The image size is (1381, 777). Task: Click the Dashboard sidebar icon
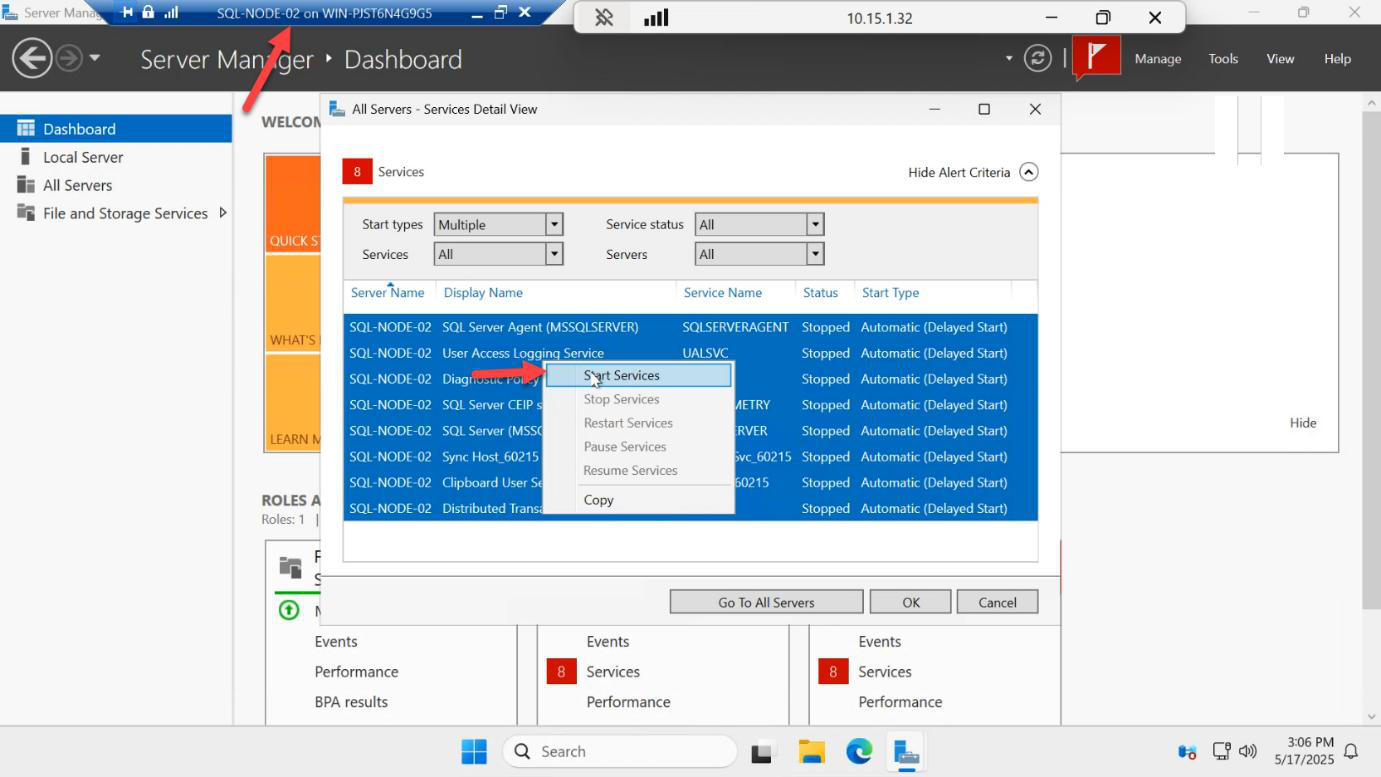(x=25, y=129)
